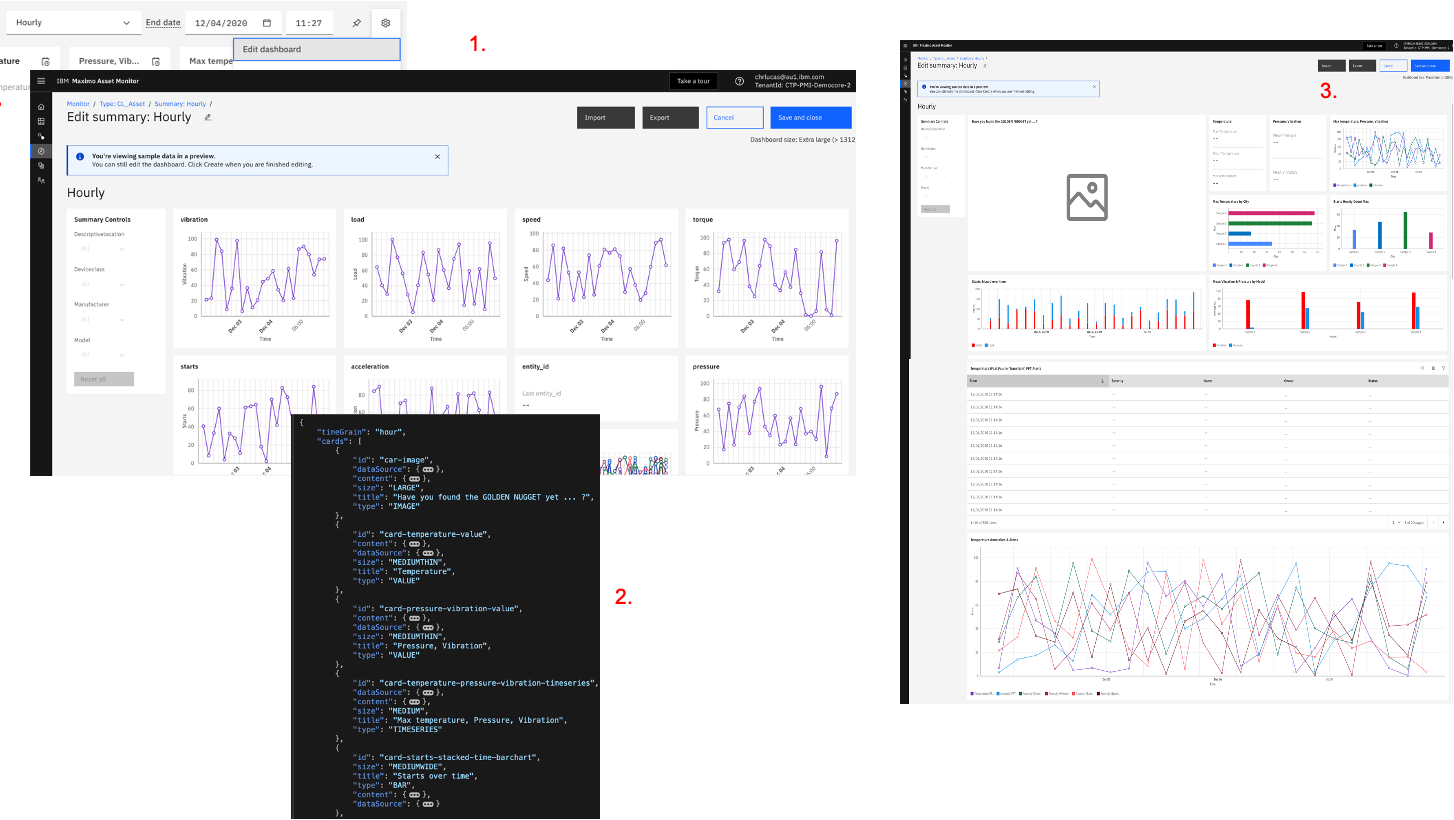
Task: Click the user account info chrlucas@au1.ibm.com
Action: 802,81
